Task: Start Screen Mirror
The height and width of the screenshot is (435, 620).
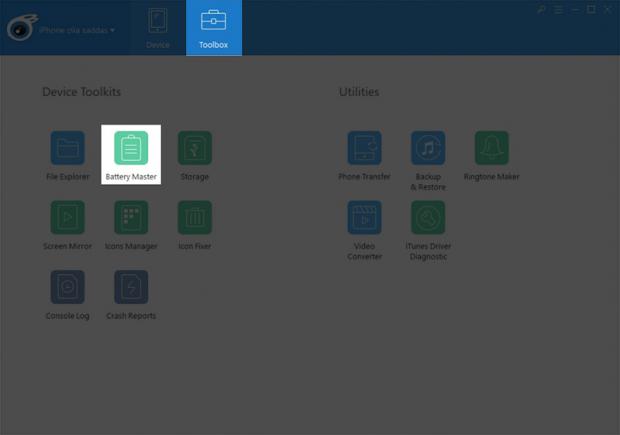Action: 67,217
